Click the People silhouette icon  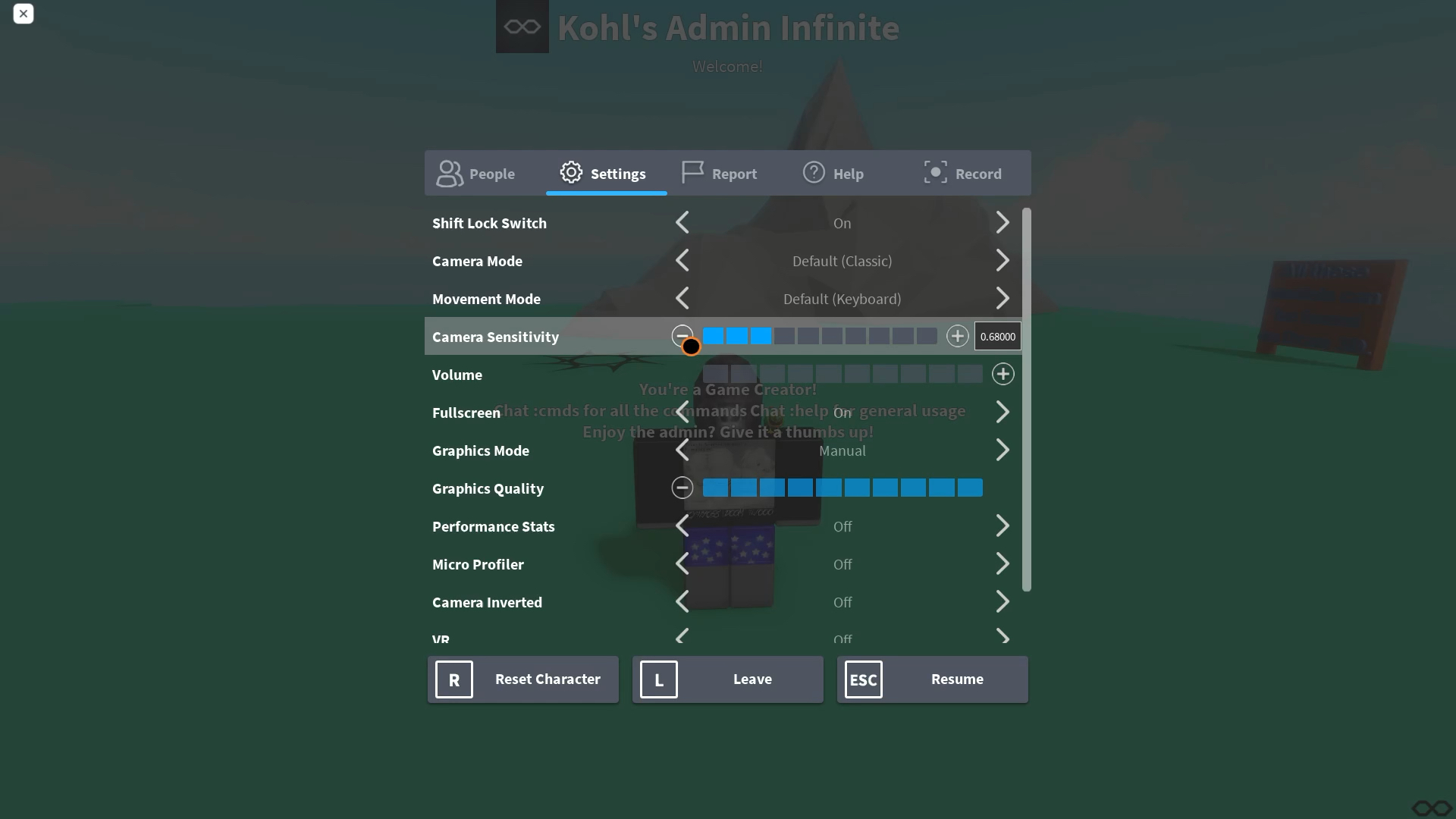pyautogui.click(x=449, y=174)
